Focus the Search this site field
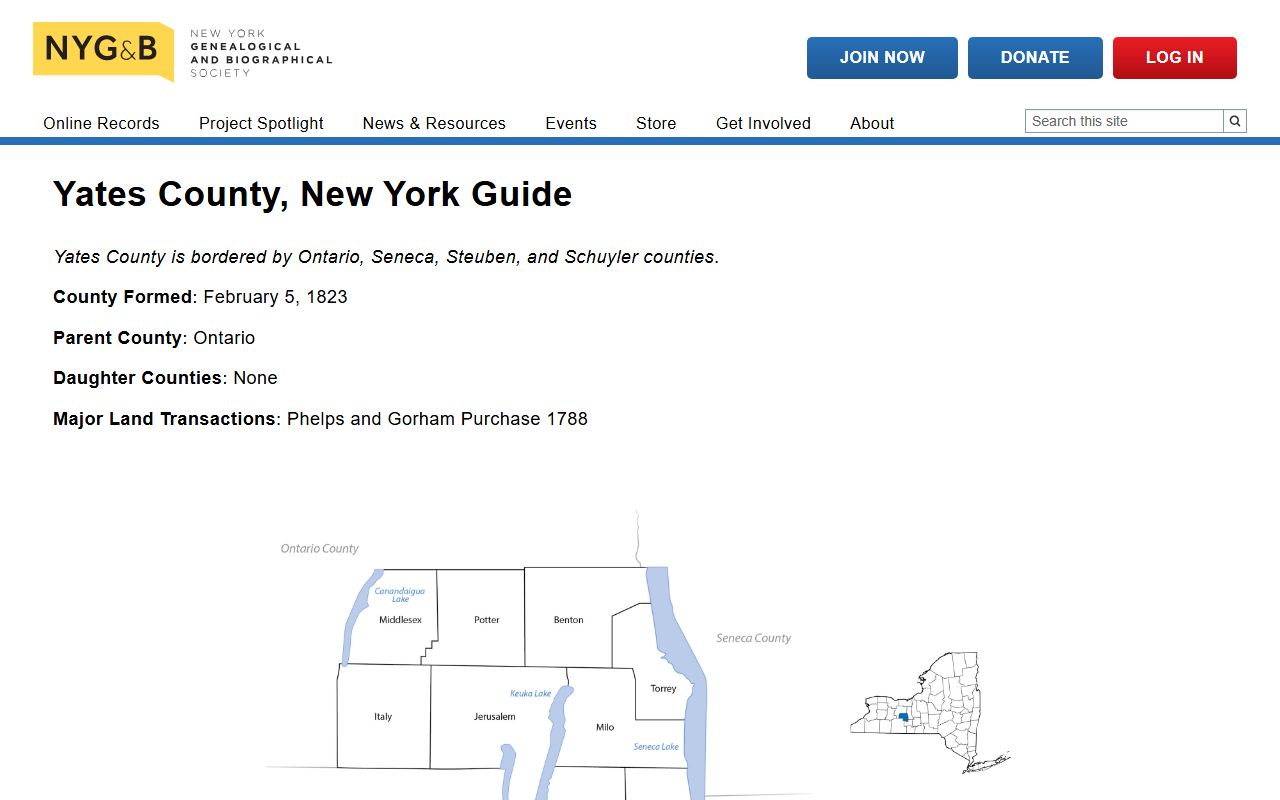This screenshot has height=800, width=1280. point(1124,121)
